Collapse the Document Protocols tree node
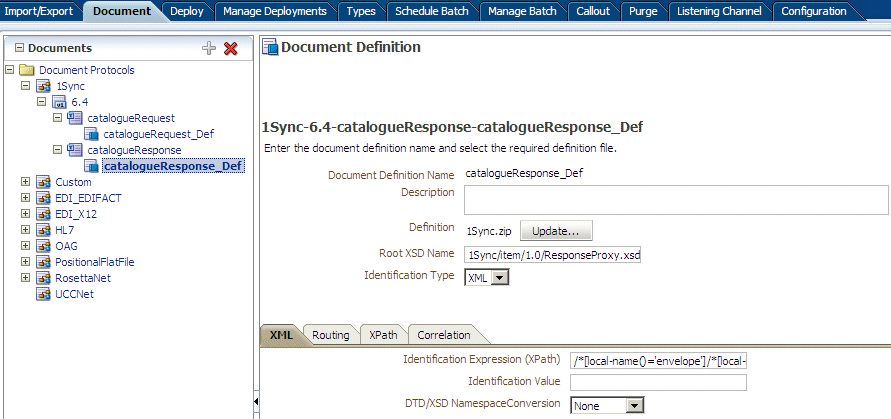Screen dimensions: 891x419 point(9,69)
